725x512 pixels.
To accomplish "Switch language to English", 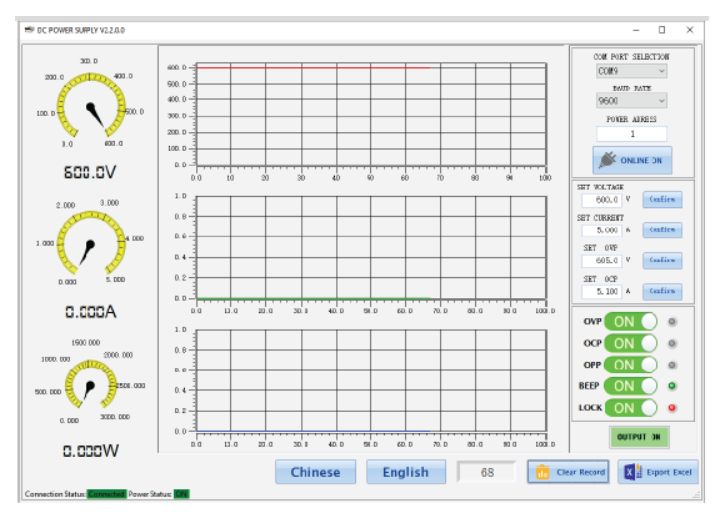I will click(405, 472).
